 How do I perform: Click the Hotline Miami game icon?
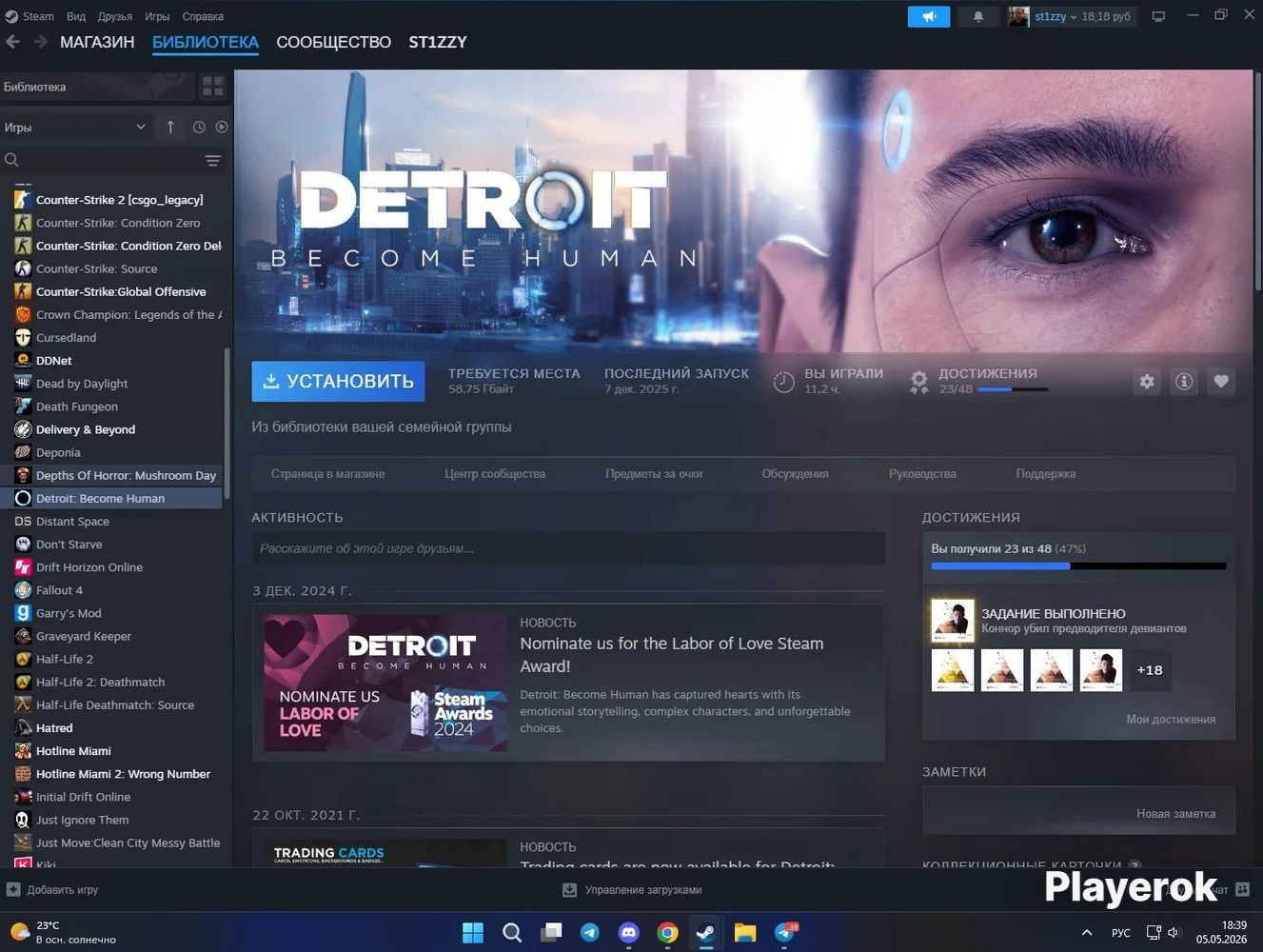23,751
